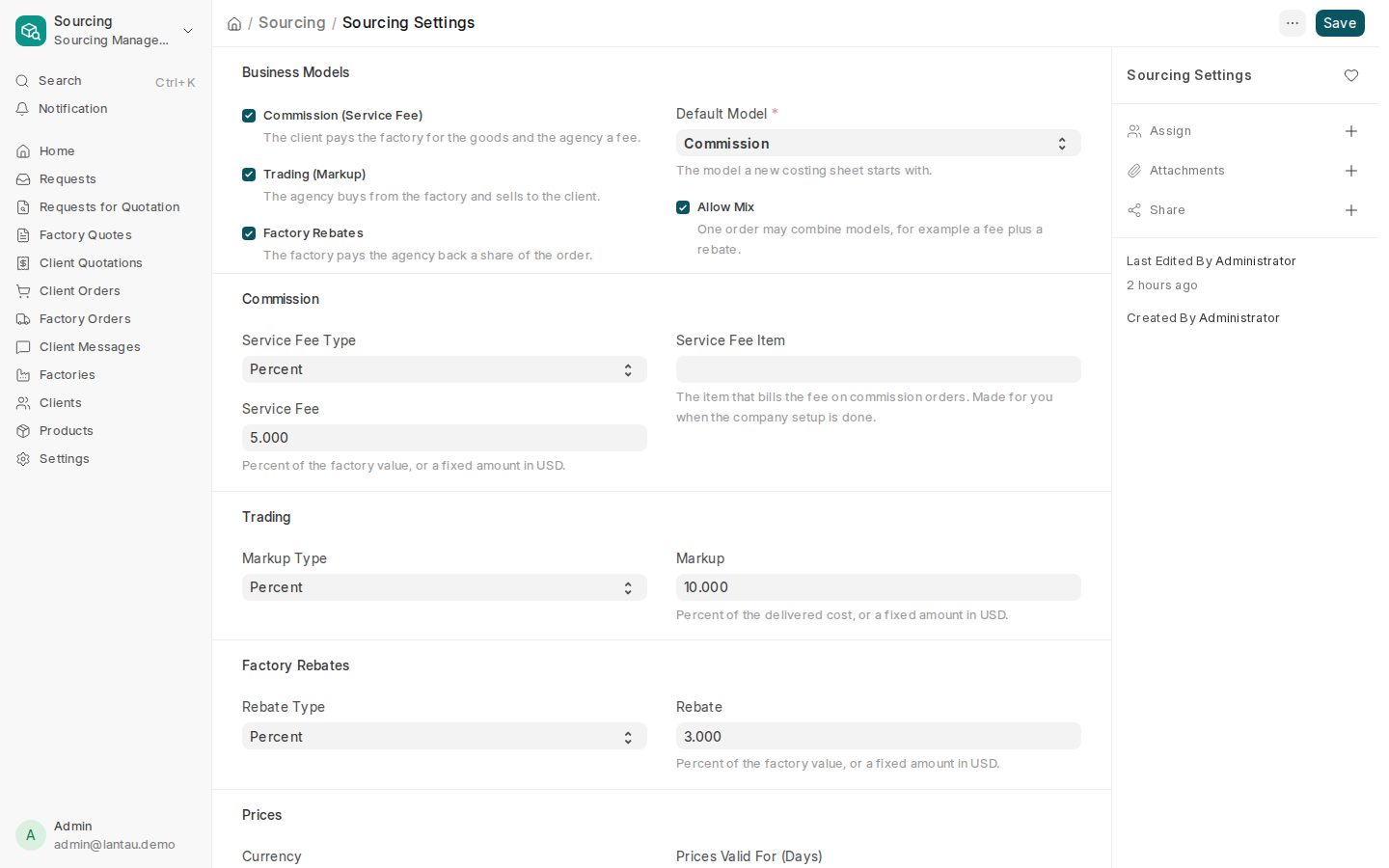Click the Factories folder icon
This screenshot has width=1389, height=868.
[x=23, y=375]
